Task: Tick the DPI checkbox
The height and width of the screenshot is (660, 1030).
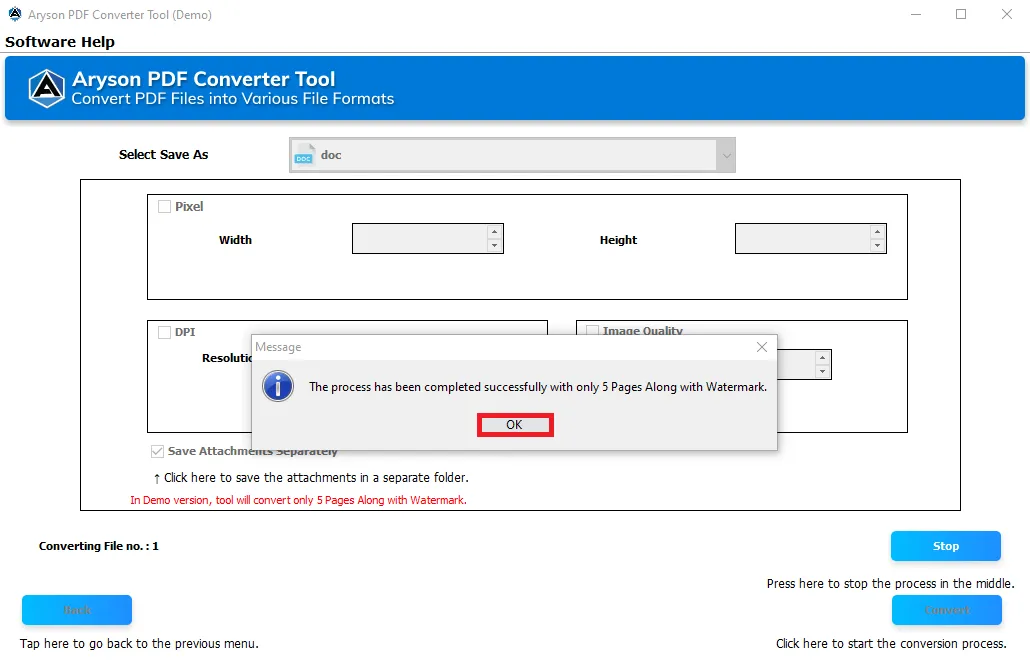Action: 164,332
